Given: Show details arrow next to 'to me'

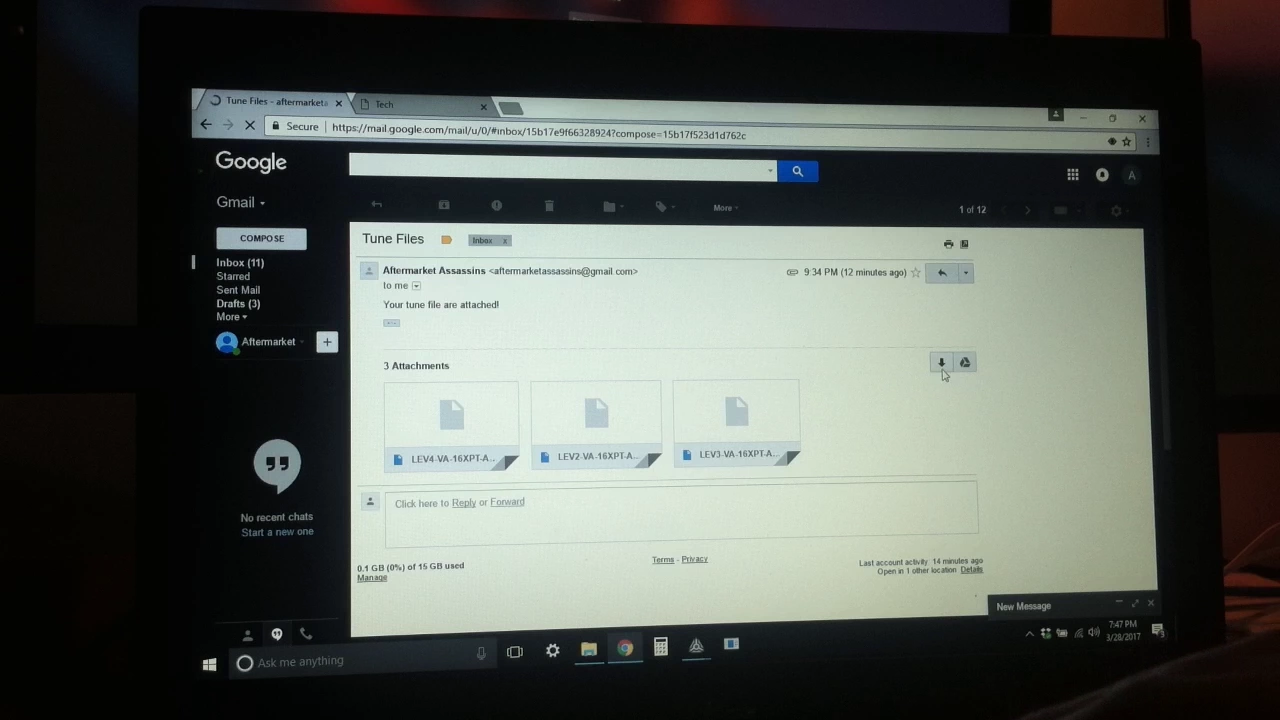Looking at the screenshot, I should [x=416, y=286].
